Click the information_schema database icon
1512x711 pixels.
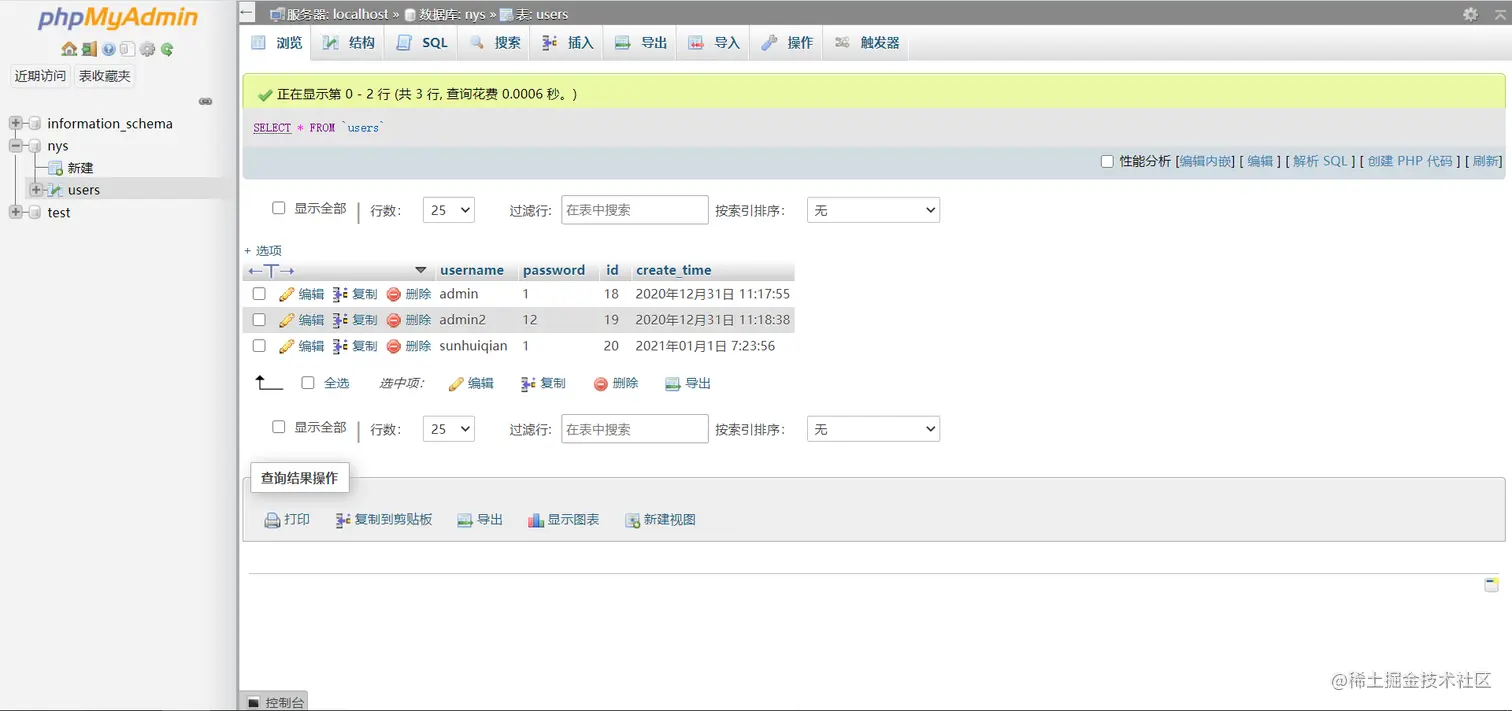36,124
